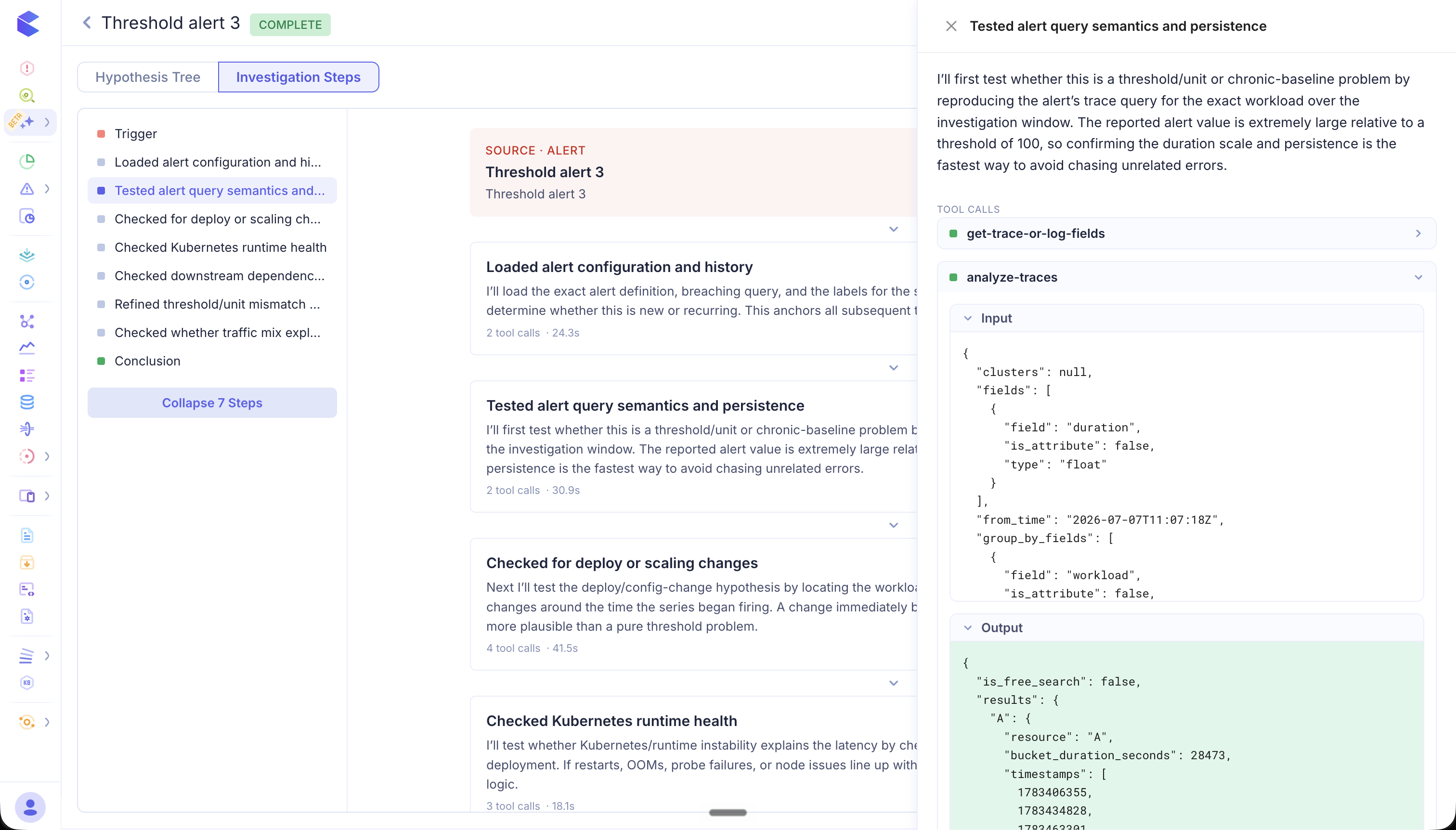This screenshot has width=1456, height=830.
Task: Open the pink dashed circle icon
Action: (27, 456)
